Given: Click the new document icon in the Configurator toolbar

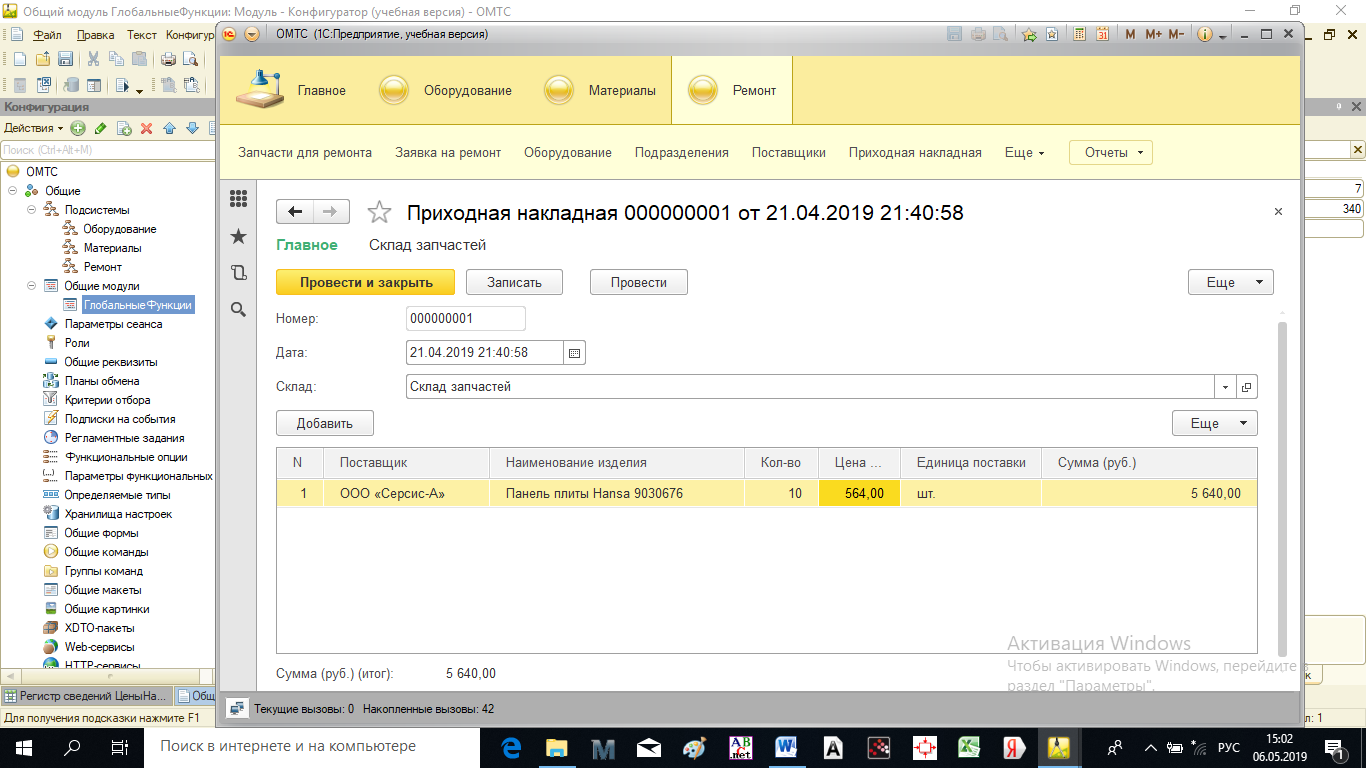Looking at the screenshot, I should (x=20, y=59).
